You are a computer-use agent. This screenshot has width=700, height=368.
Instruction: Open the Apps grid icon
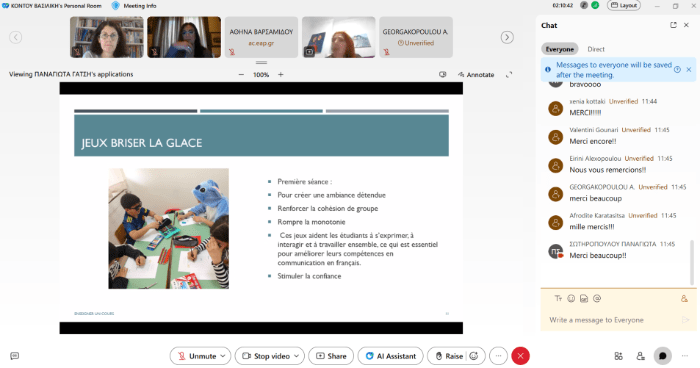coord(618,356)
